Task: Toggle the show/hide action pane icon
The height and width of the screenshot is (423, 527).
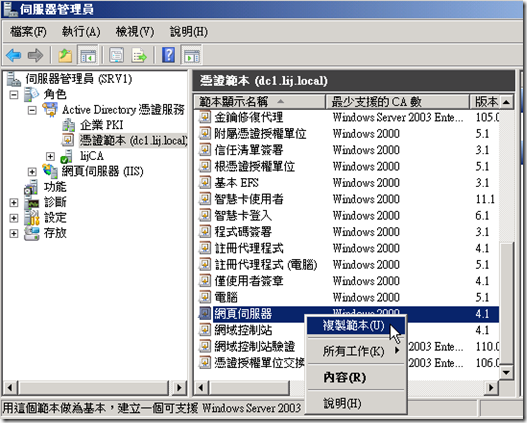Action: (192, 55)
